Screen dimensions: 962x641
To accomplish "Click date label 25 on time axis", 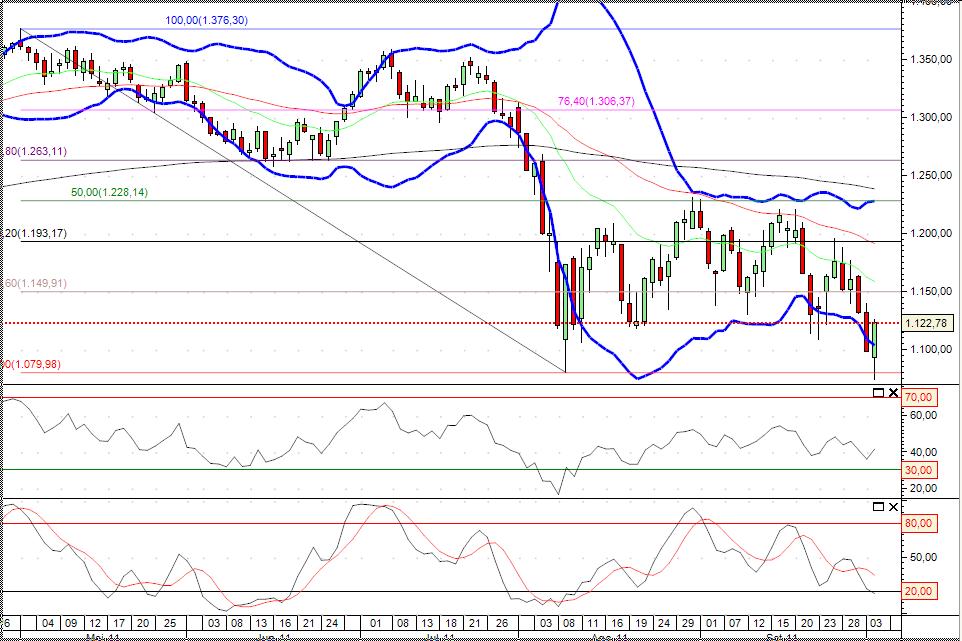I will (169, 623).
